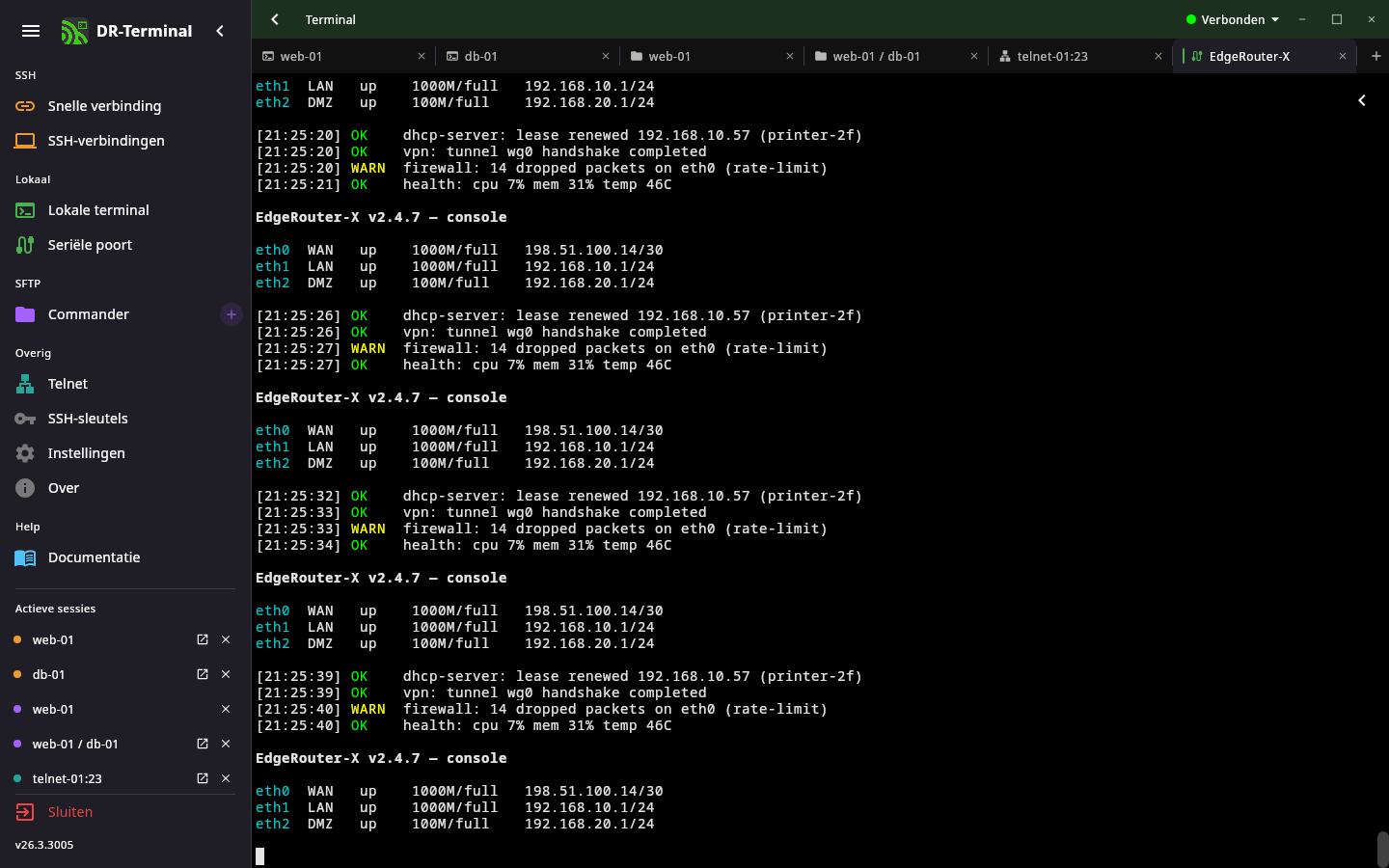
Task: Click the Sluiten exit button
Action: point(125,812)
